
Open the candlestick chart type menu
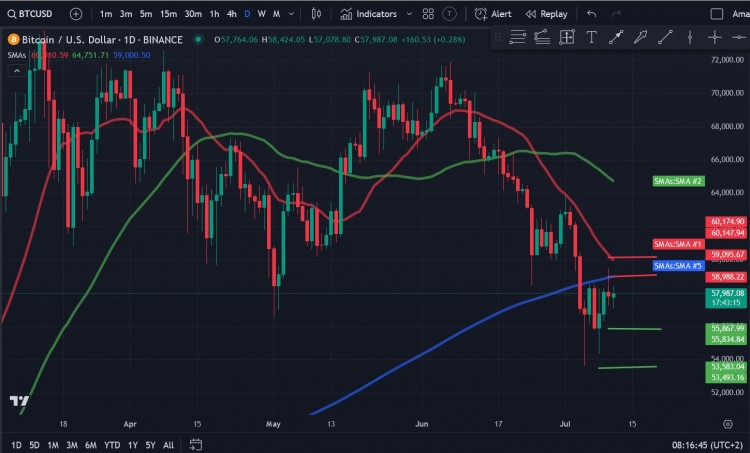tap(316, 14)
